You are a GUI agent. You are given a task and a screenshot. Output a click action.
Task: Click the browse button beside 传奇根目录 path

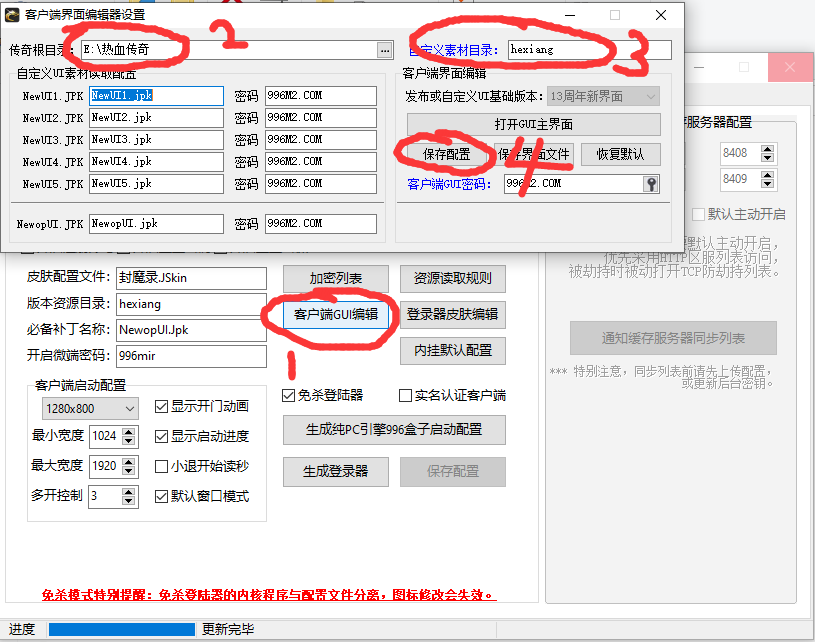pos(384,49)
